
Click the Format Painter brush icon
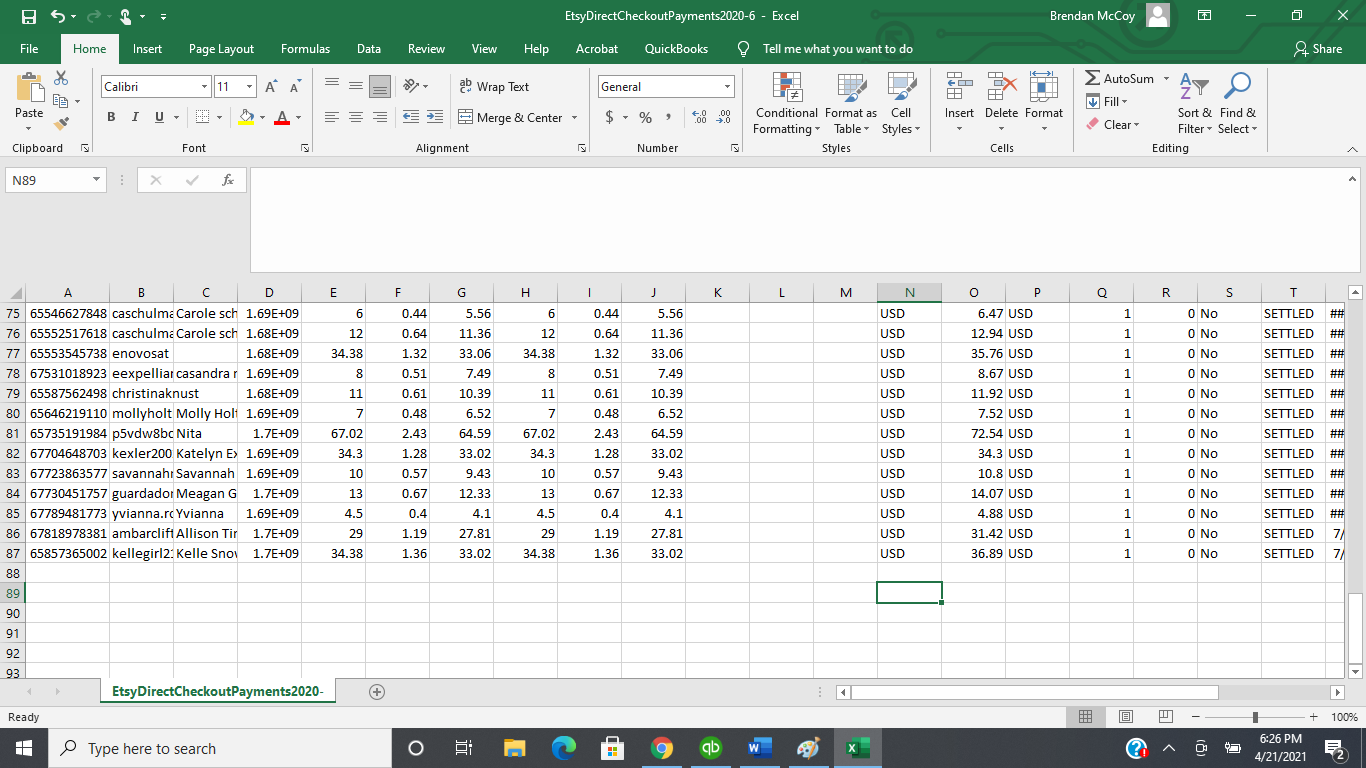pos(62,124)
